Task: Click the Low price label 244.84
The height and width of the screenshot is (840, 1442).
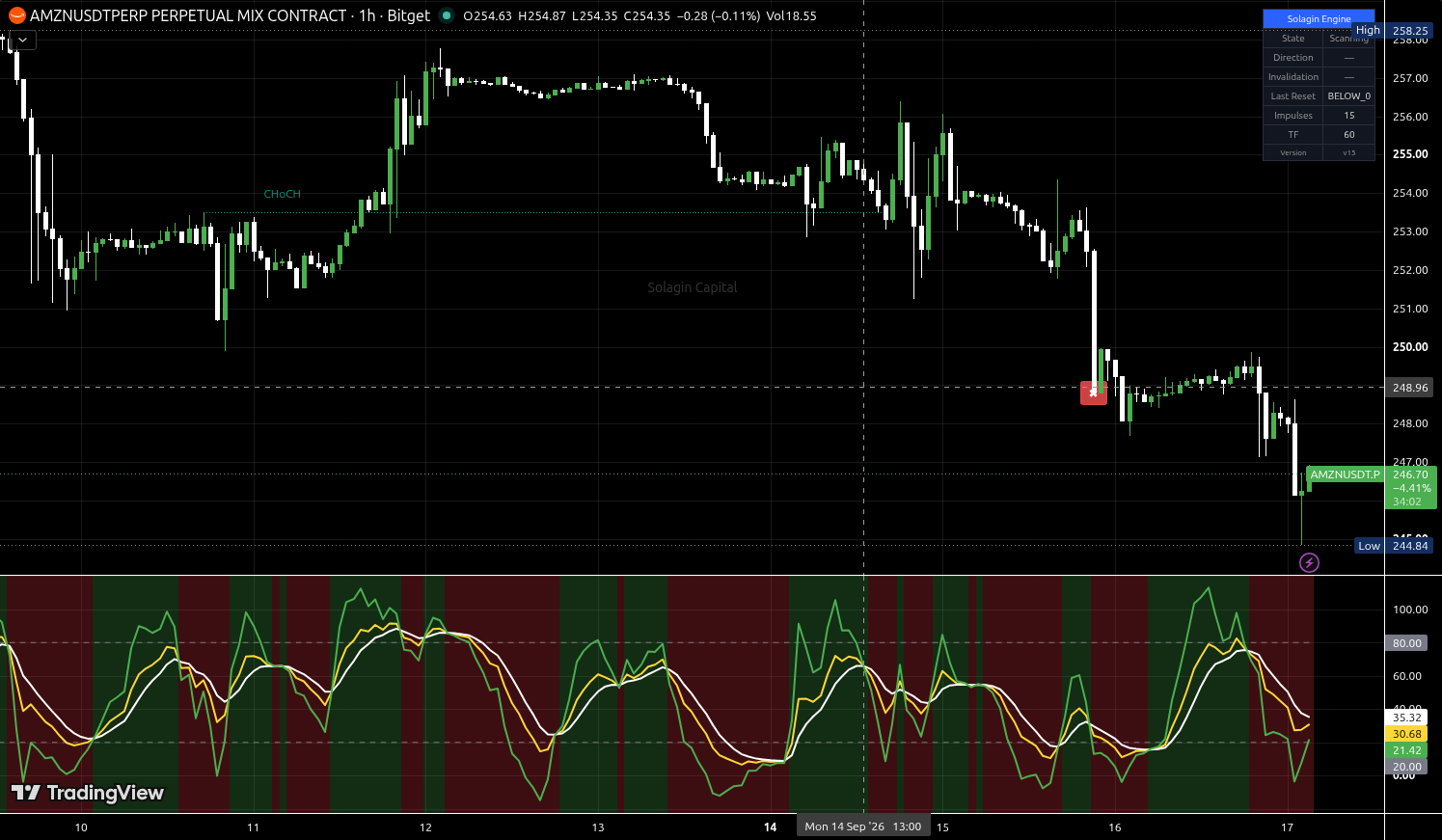Action: coord(1410,546)
